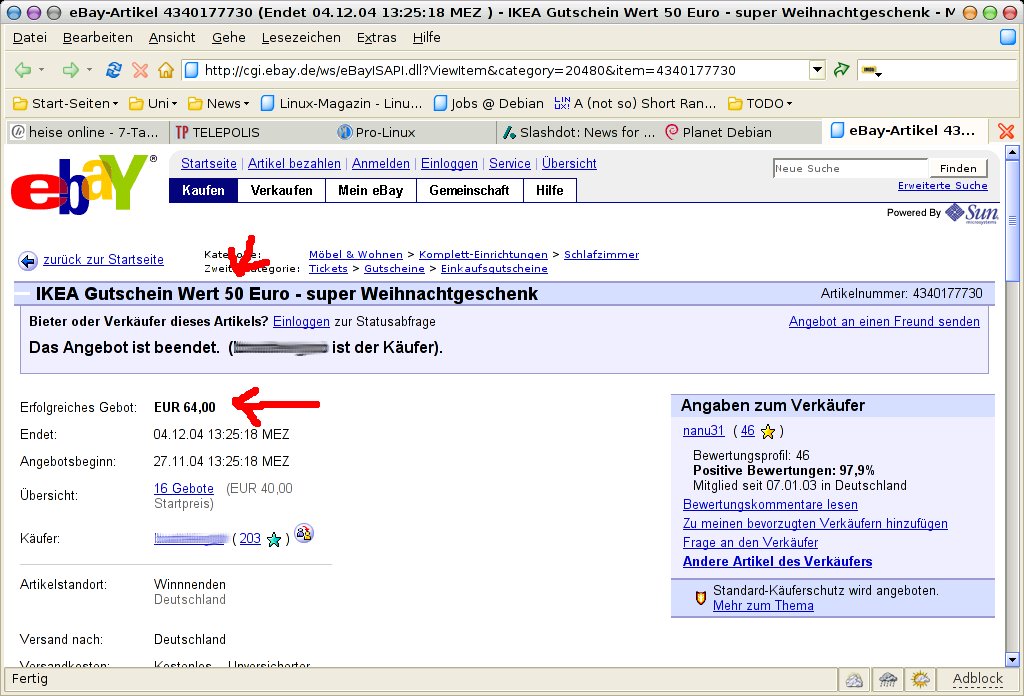This screenshot has height=696, width=1024.
Task: Switch to the Slashdot tab
Action: [578, 133]
